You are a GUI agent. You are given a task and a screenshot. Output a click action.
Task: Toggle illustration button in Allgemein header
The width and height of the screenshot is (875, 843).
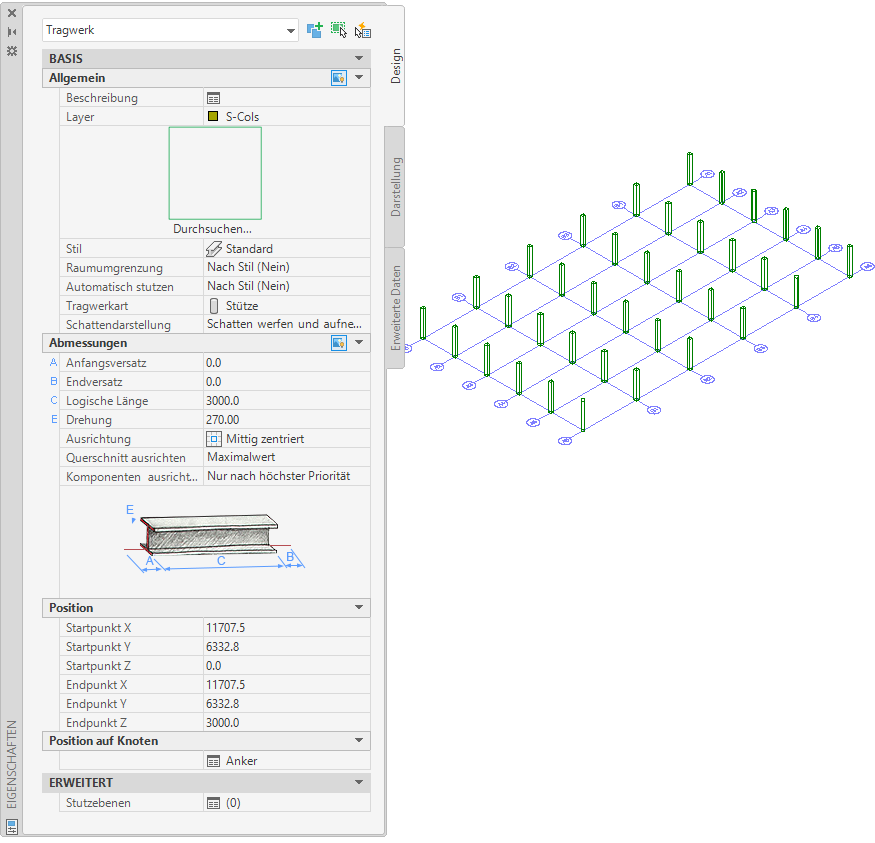(x=339, y=78)
